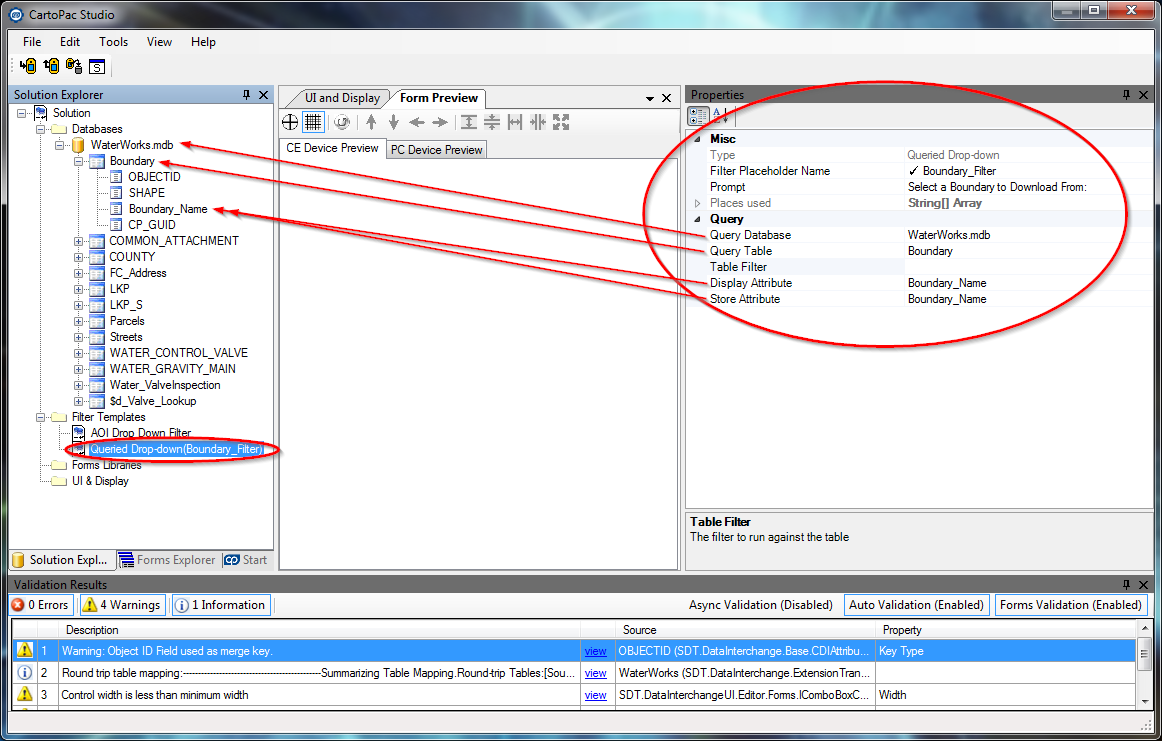The image size is (1162, 741).
Task: Collapse the WaterWorks.mdb node
Action: [x=59, y=145]
